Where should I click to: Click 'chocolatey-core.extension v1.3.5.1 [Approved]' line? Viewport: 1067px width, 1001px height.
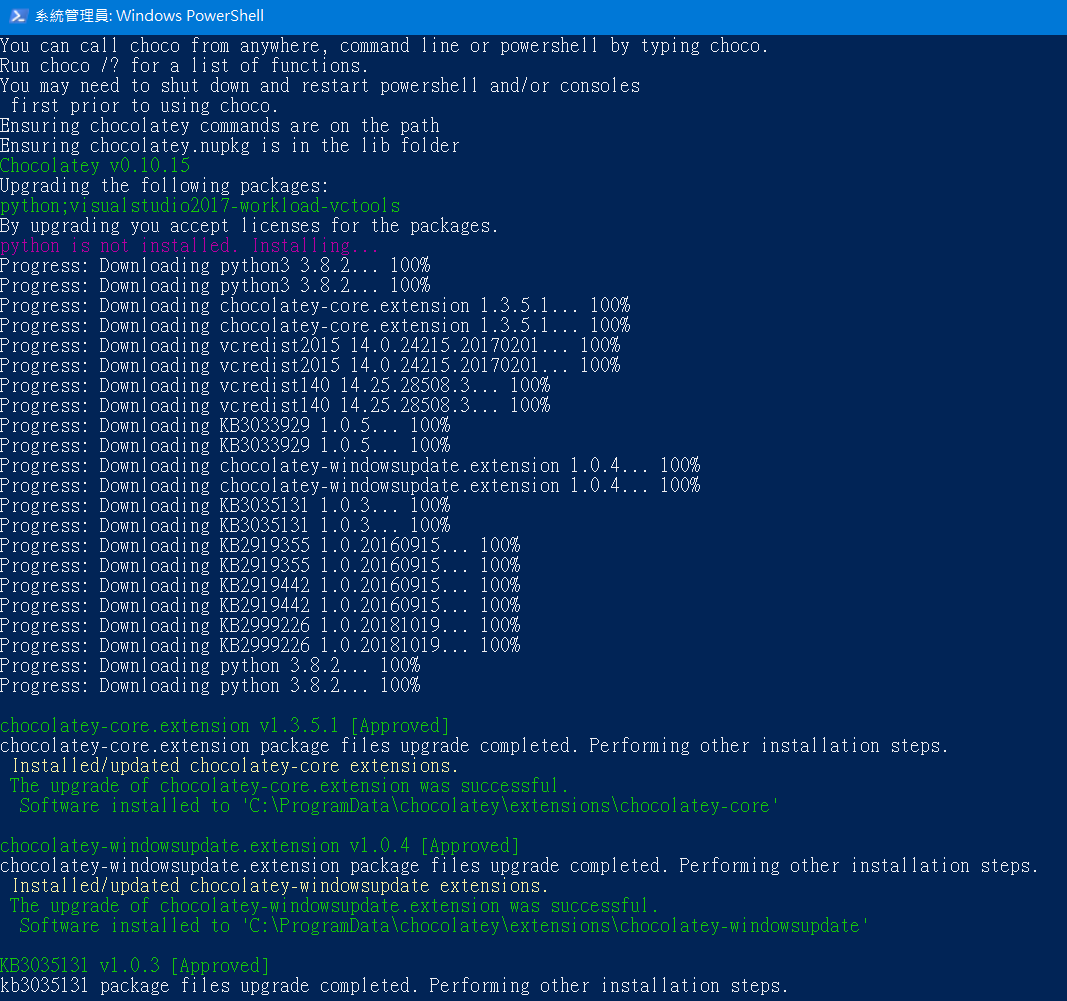click(225, 726)
